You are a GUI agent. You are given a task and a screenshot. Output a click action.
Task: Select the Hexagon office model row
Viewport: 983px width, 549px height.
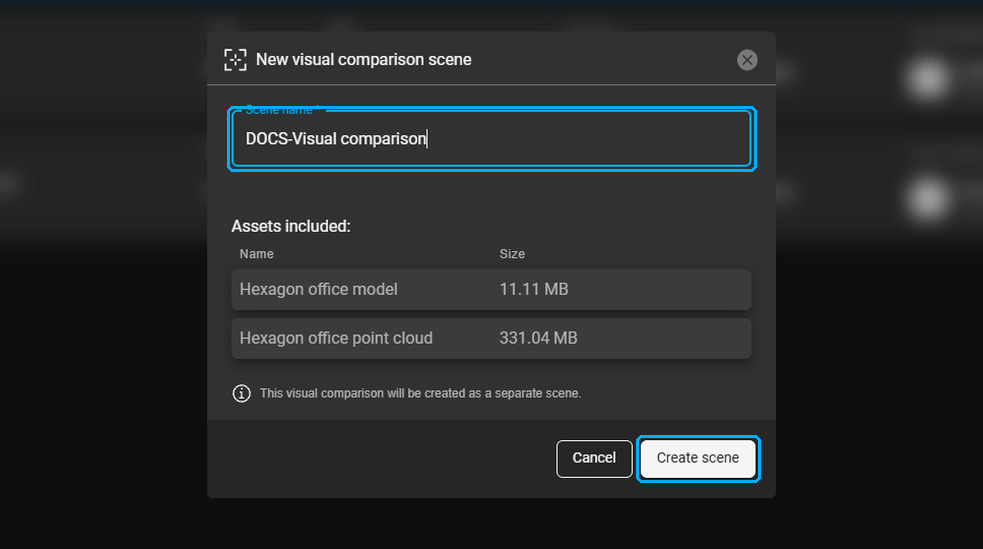tap(492, 290)
